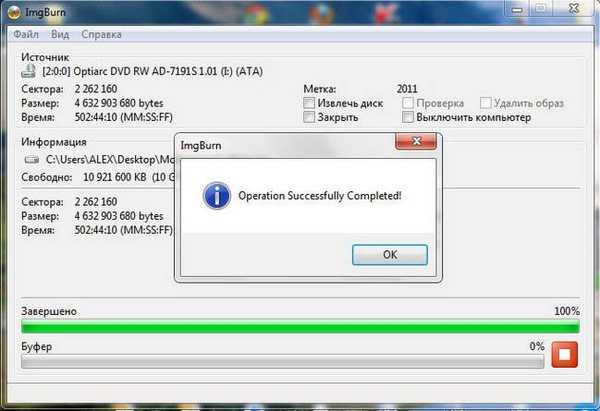The width and height of the screenshot is (600, 411).
Task: Click the blue information icon in dialog
Action: [217, 196]
